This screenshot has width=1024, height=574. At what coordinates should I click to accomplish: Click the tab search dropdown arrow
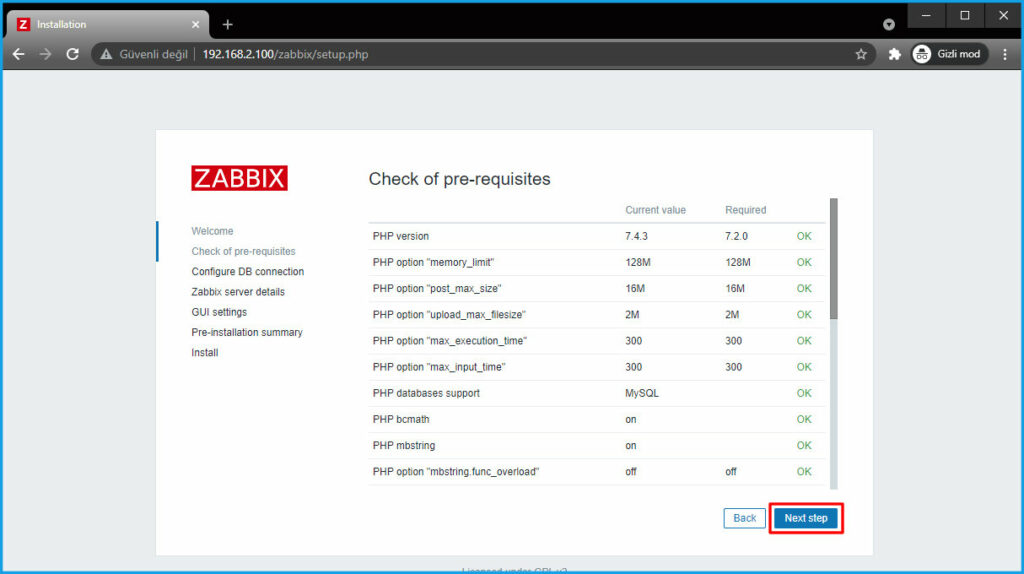[888, 25]
